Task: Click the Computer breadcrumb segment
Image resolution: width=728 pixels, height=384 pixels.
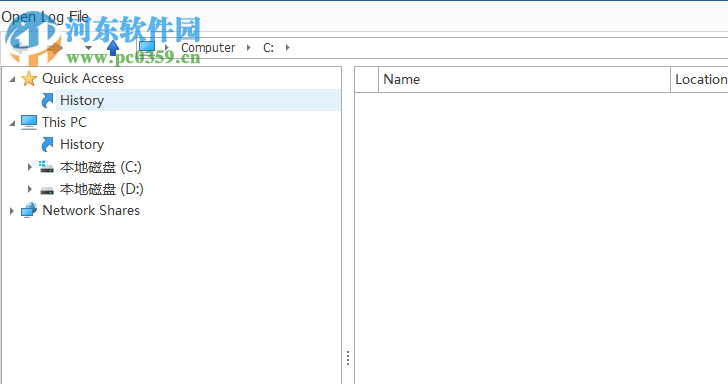Action: tap(208, 47)
